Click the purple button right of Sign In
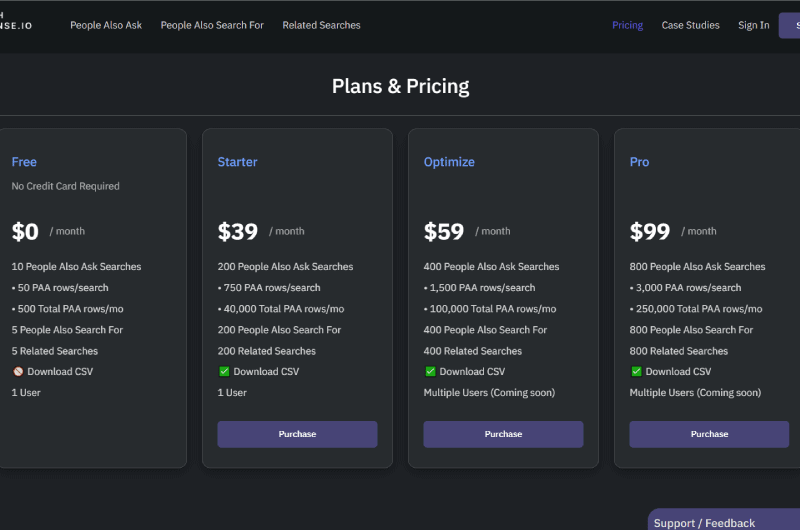This screenshot has height=530, width=800. 789,26
